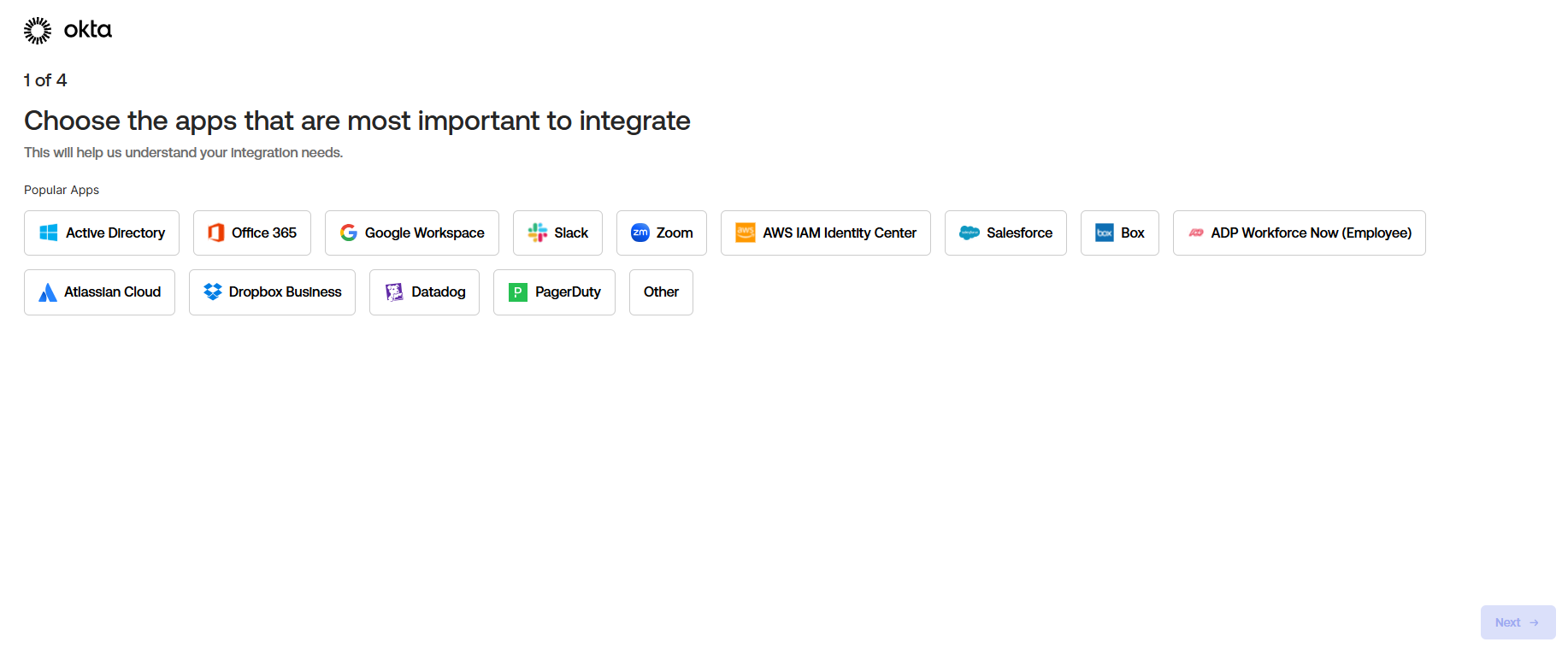The height and width of the screenshot is (648, 1568).
Task: Select the ADP Workforce Now (Employee) app
Action: [x=1299, y=233]
